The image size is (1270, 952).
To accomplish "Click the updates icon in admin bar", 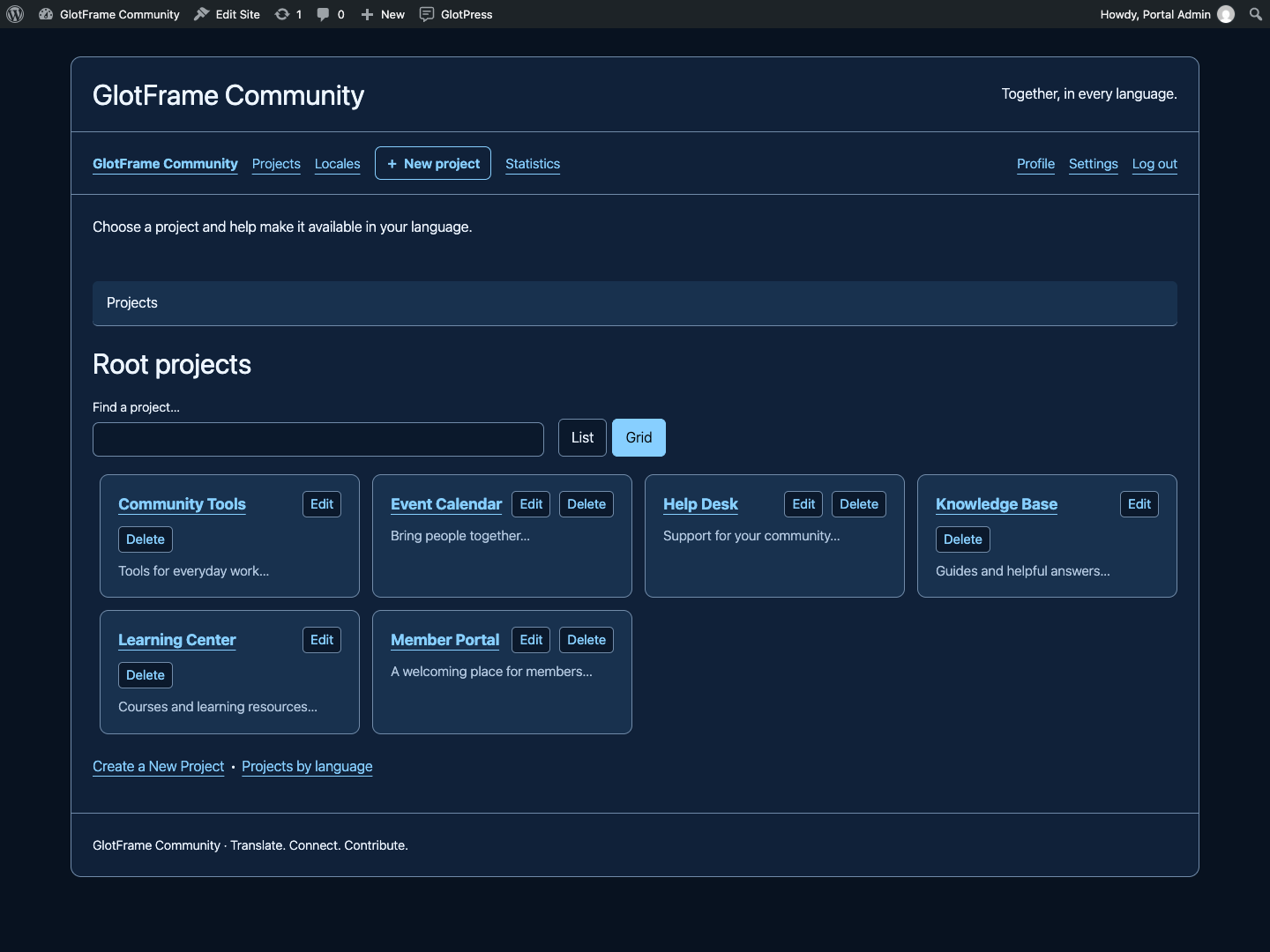I will coord(282,14).
